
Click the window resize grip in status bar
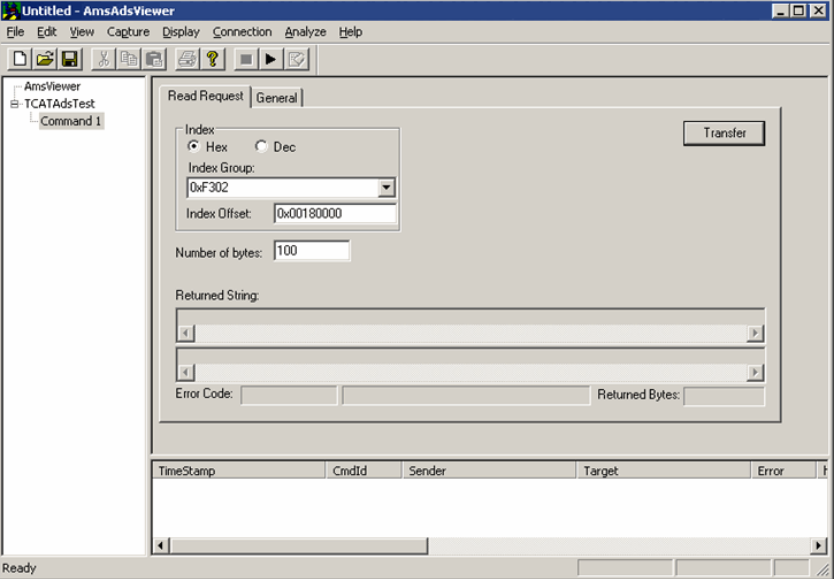[823, 569]
